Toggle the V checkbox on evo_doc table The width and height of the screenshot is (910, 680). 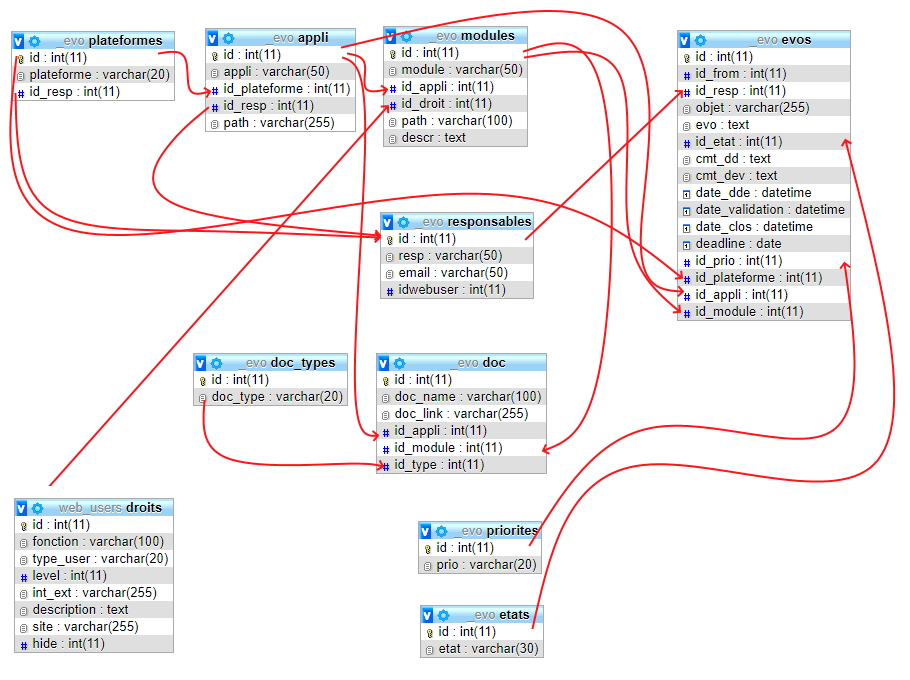pos(386,362)
